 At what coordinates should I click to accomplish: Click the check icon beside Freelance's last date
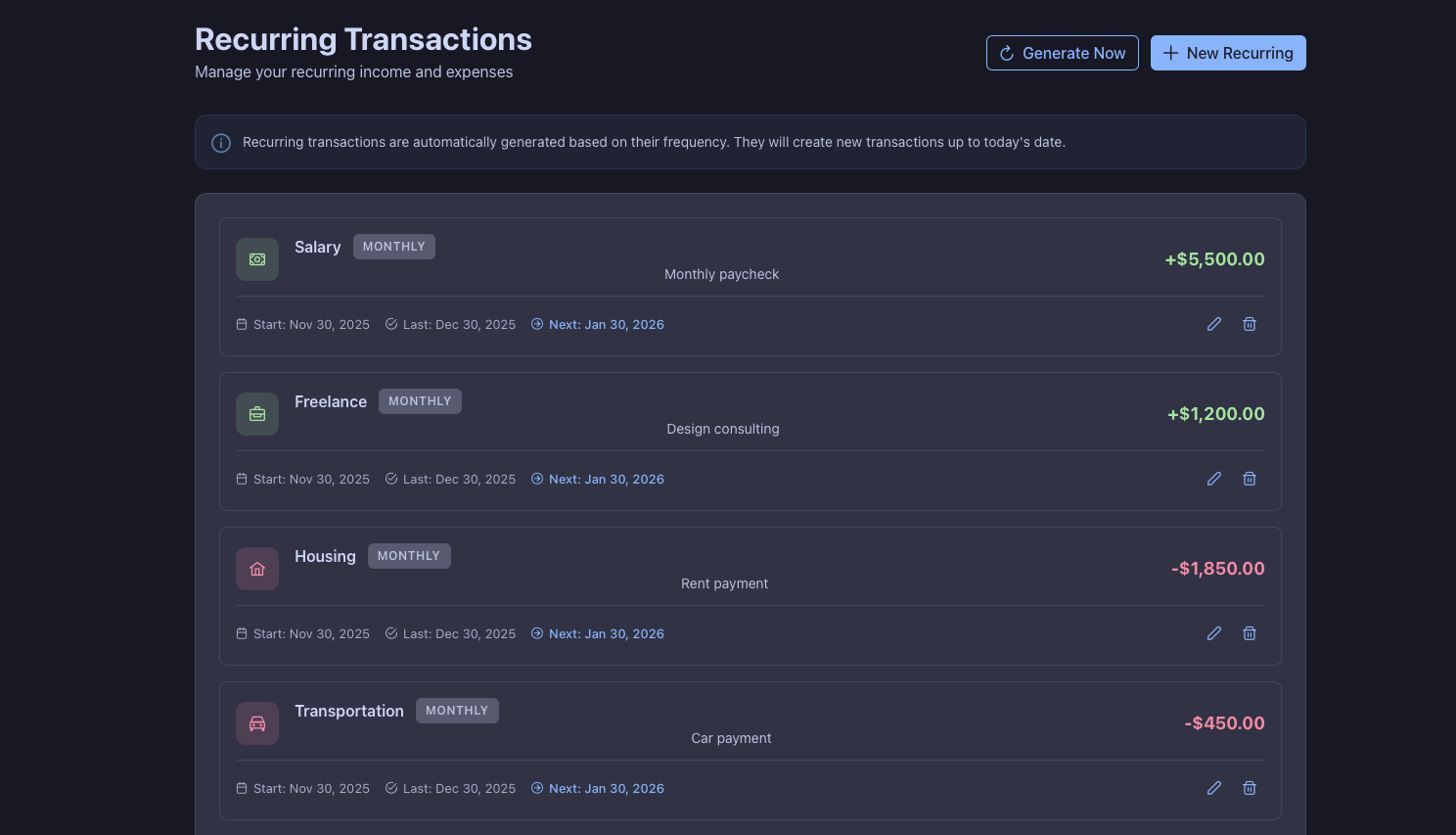coord(391,479)
